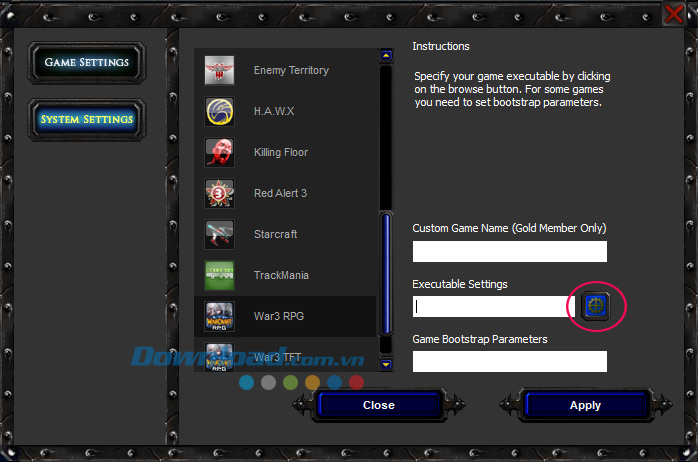698x462 pixels.
Task: Select H.A.W.X in the game list
Action: pos(285,111)
